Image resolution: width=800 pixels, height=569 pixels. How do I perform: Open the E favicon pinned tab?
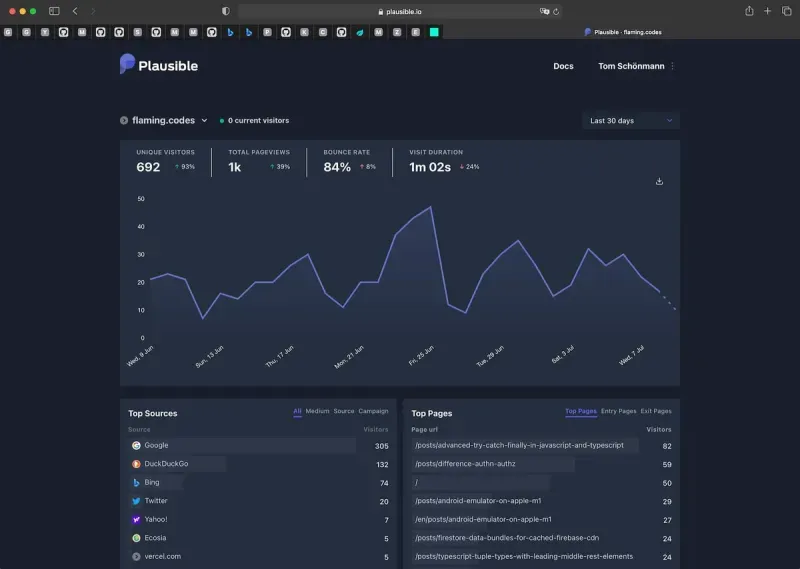(x=416, y=32)
